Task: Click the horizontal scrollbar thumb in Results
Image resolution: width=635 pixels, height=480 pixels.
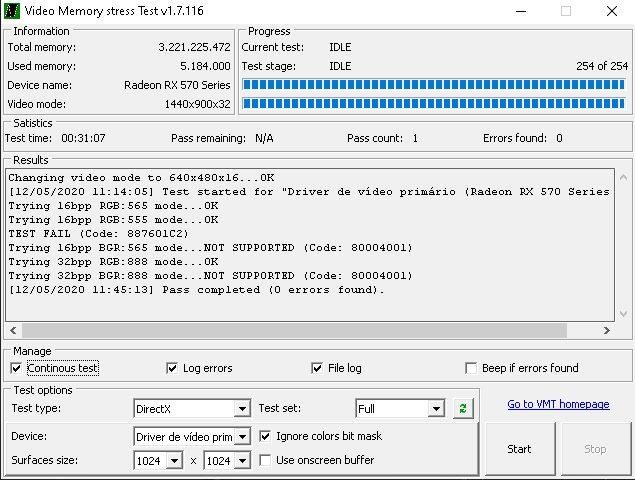Action: pos(294,331)
